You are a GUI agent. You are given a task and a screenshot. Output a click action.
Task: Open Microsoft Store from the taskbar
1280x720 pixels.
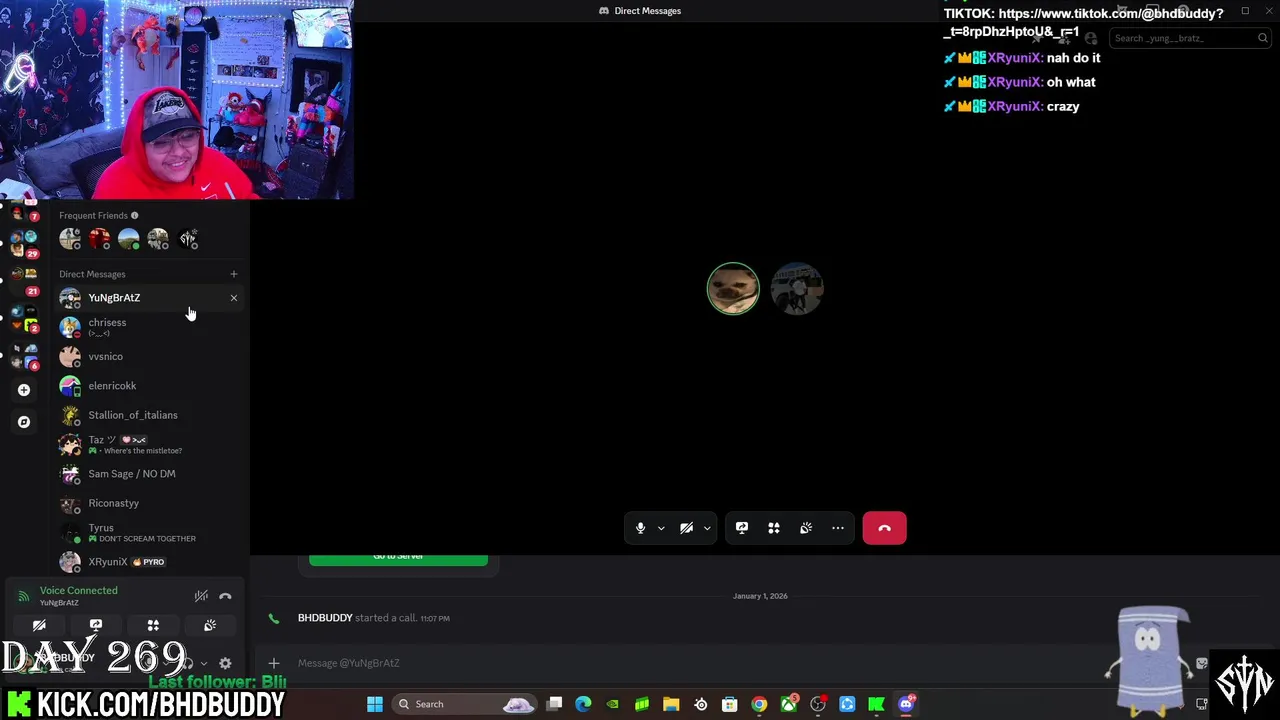point(730,704)
